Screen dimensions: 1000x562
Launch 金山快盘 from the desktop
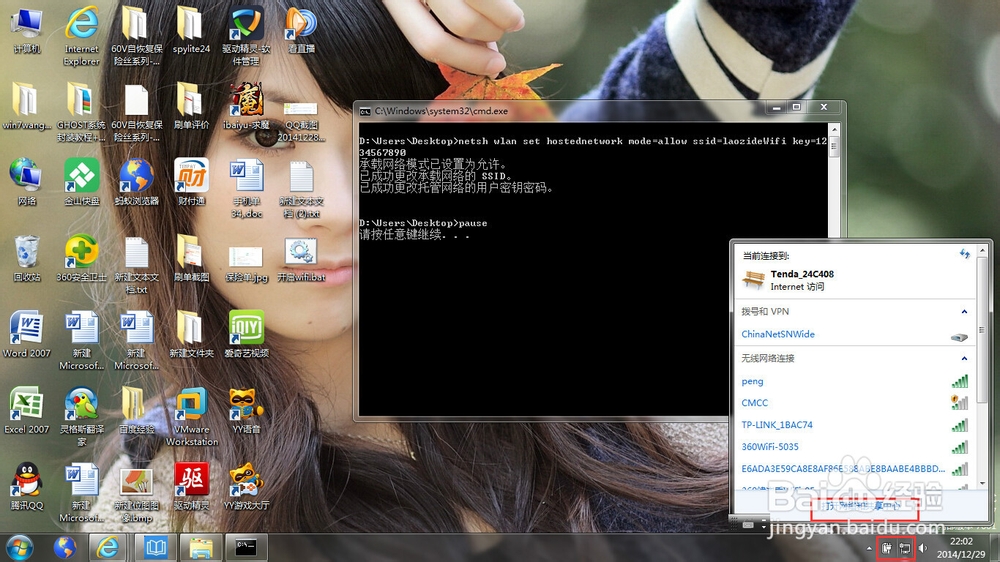(82, 182)
